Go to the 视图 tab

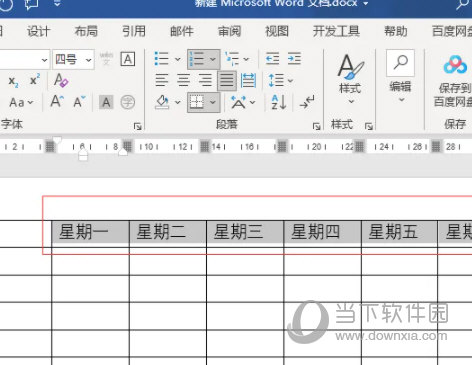click(277, 31)
